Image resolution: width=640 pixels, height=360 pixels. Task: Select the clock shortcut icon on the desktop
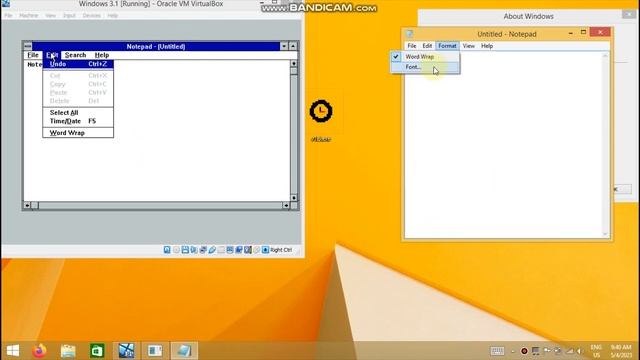click(321, 111)
